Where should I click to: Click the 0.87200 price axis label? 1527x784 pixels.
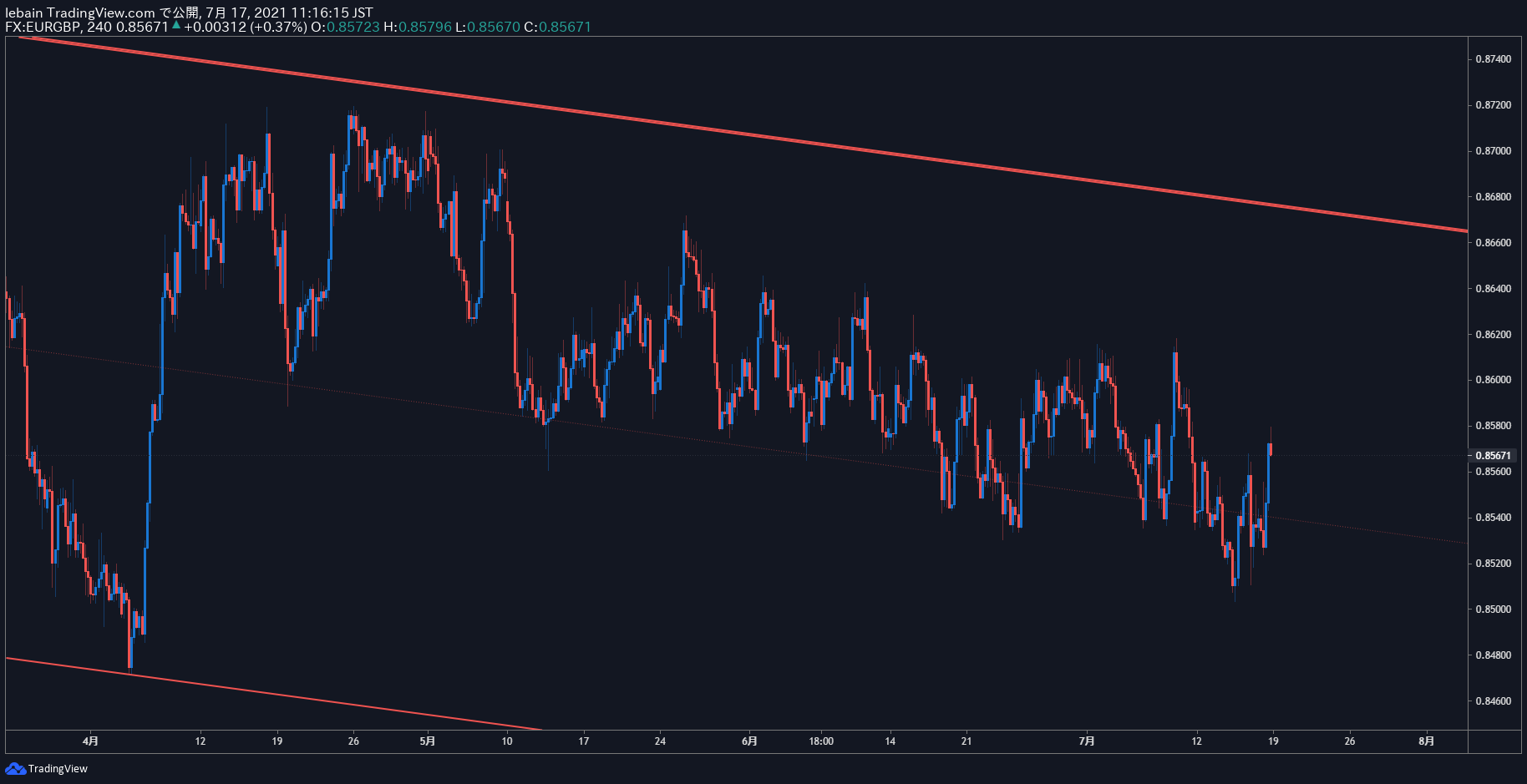[x=1494, y=105]
